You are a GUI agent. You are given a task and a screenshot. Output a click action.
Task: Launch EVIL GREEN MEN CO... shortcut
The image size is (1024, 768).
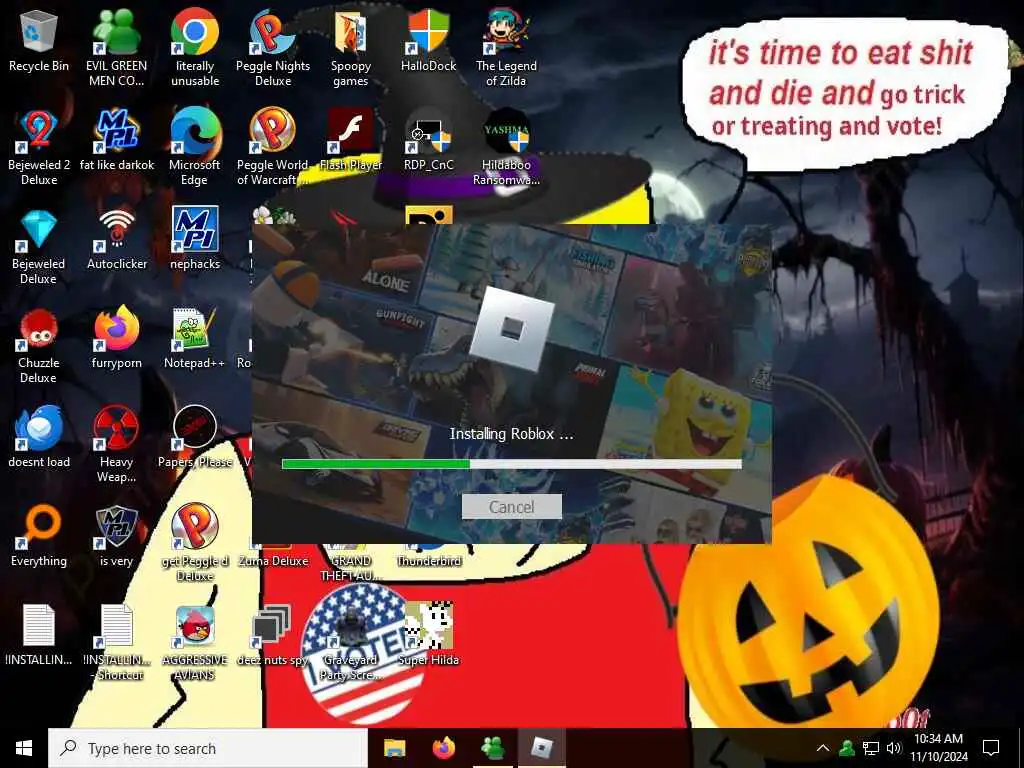tap(116, 47)
